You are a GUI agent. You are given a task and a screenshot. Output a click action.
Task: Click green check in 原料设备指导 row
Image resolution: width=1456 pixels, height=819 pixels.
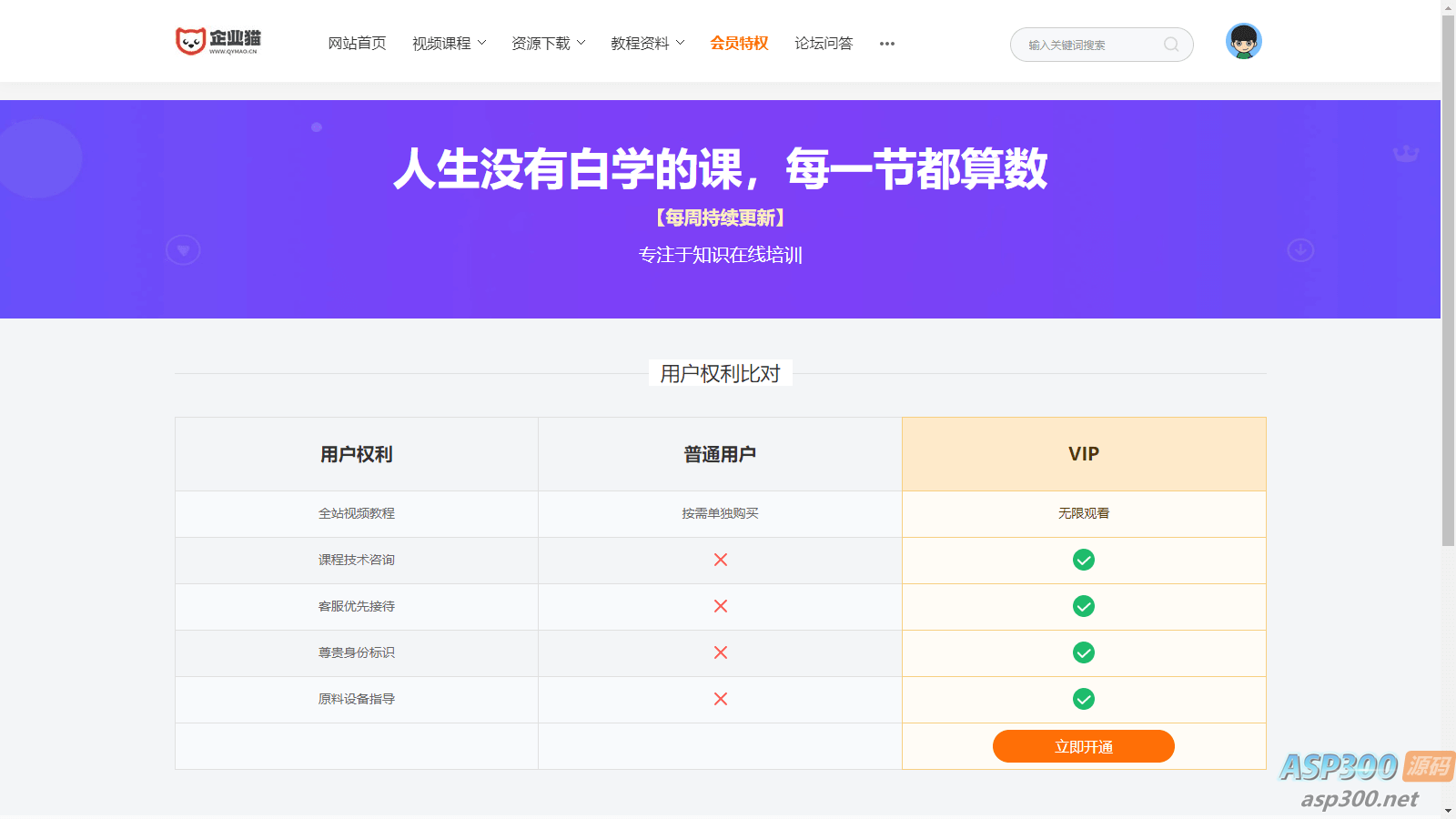(1084, 699)
